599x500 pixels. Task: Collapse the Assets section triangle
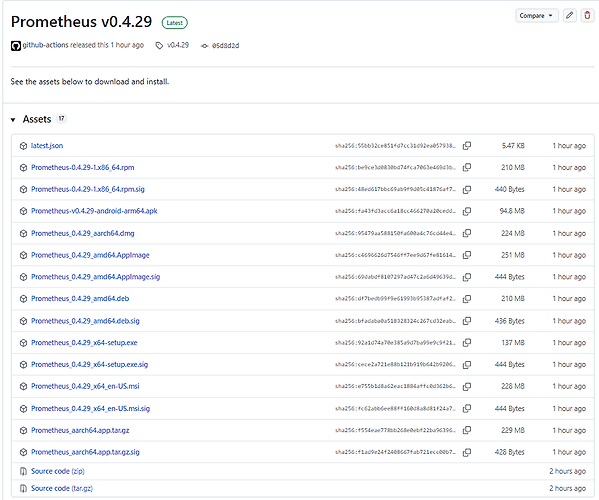(13, 120)
